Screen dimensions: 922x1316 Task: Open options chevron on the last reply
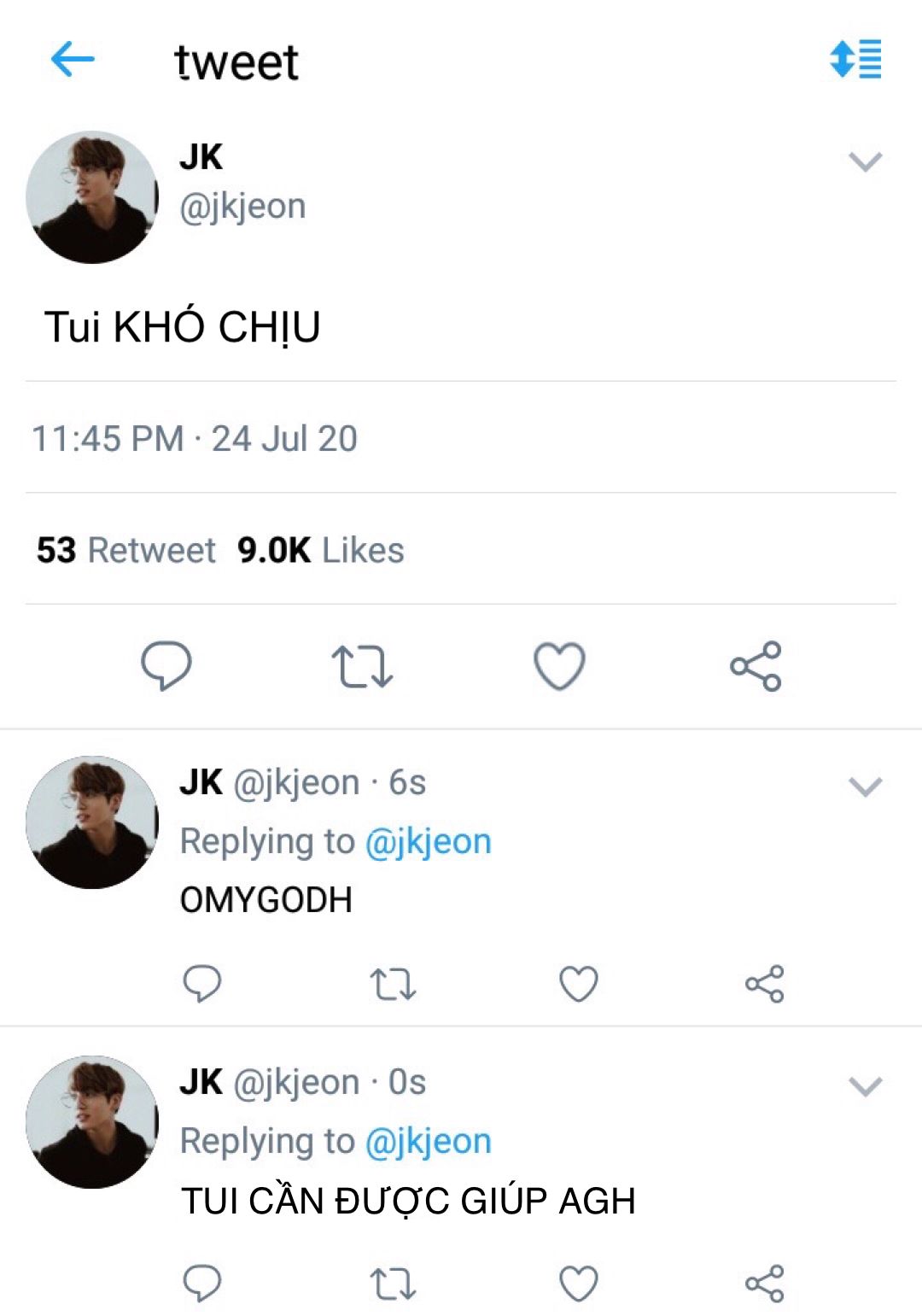pyautogui.click(x=865, y=1086)
